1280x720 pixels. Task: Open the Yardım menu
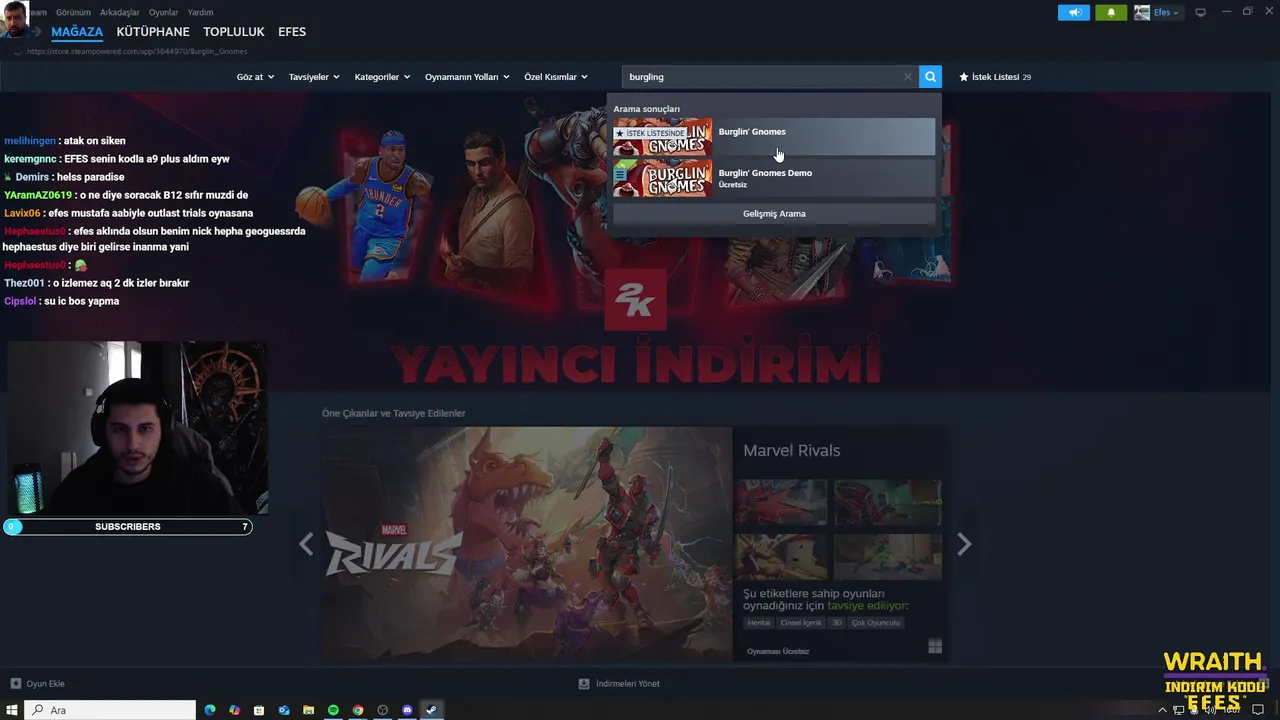(200, 12)
